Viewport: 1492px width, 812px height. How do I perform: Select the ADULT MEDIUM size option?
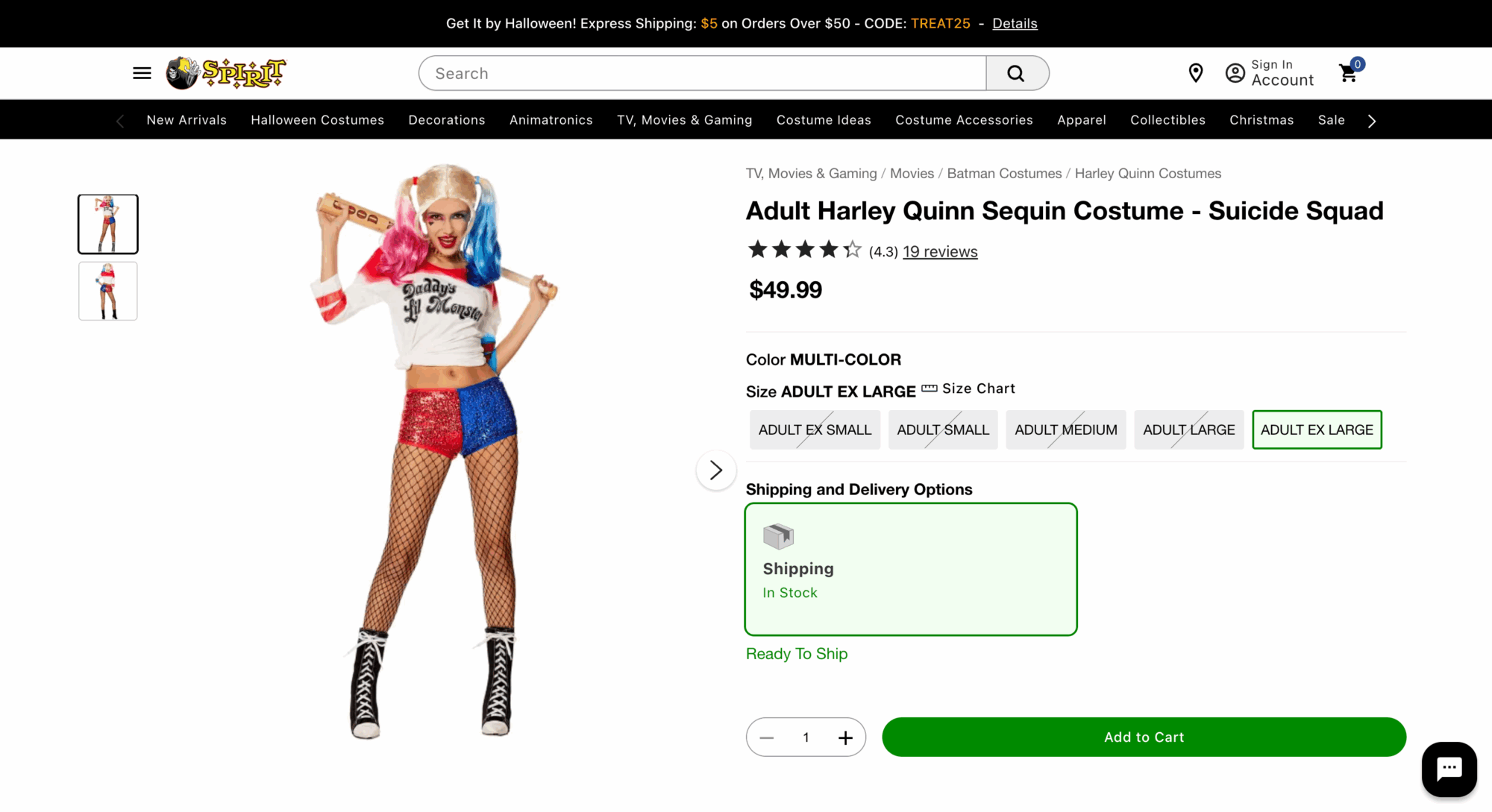tap(1065, 430)
